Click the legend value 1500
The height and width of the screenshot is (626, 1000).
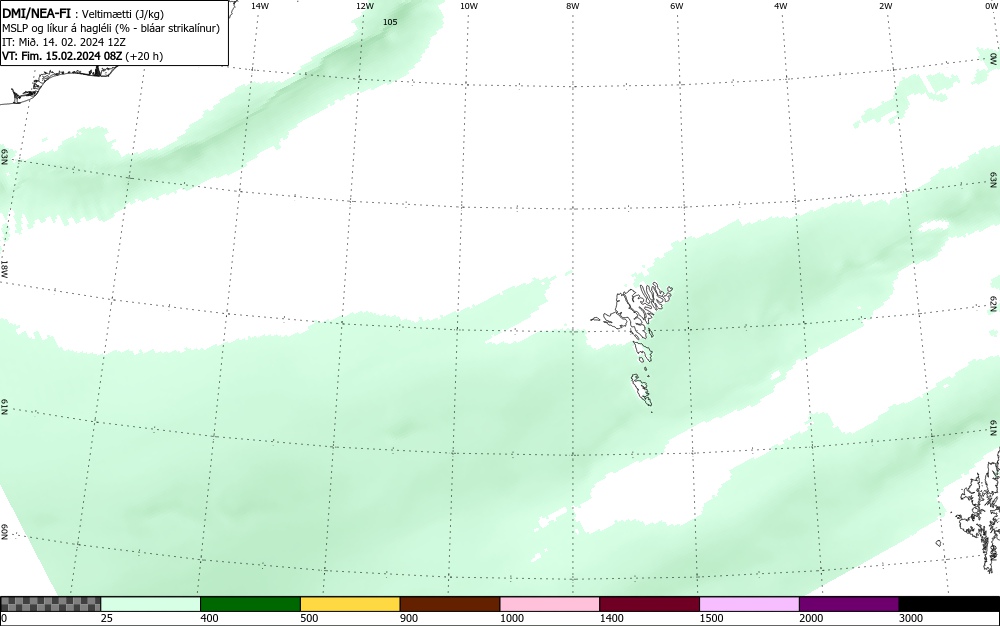pos(711,618)
